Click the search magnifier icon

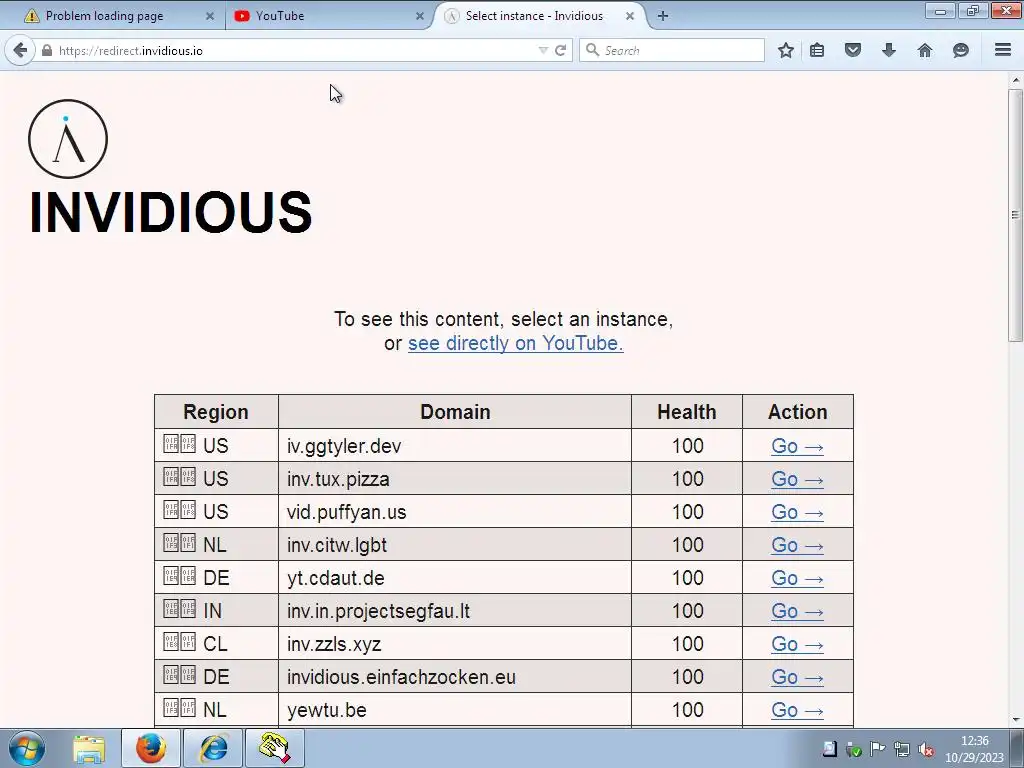592,50
